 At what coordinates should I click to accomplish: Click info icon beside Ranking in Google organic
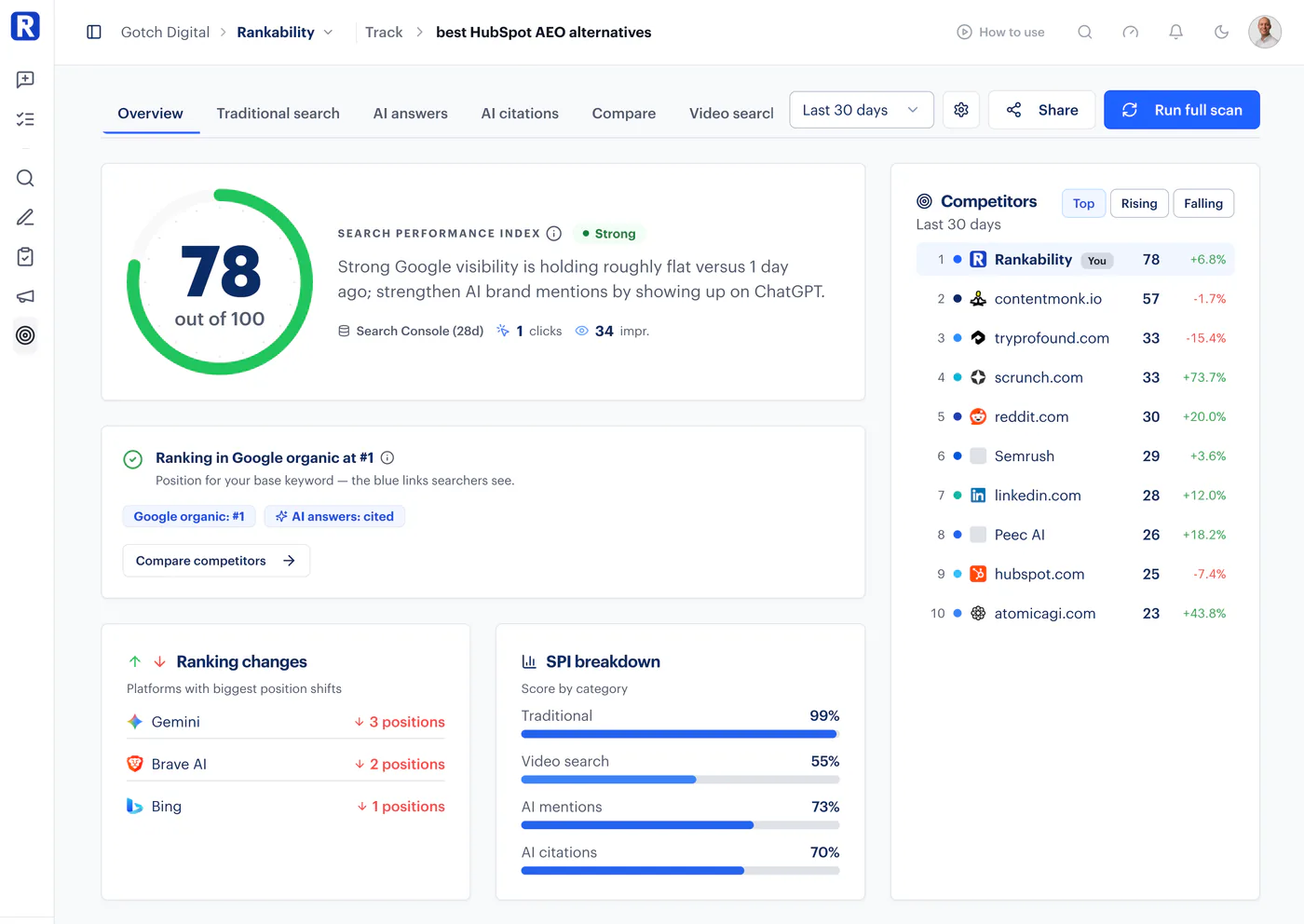[x=387, y=457]
